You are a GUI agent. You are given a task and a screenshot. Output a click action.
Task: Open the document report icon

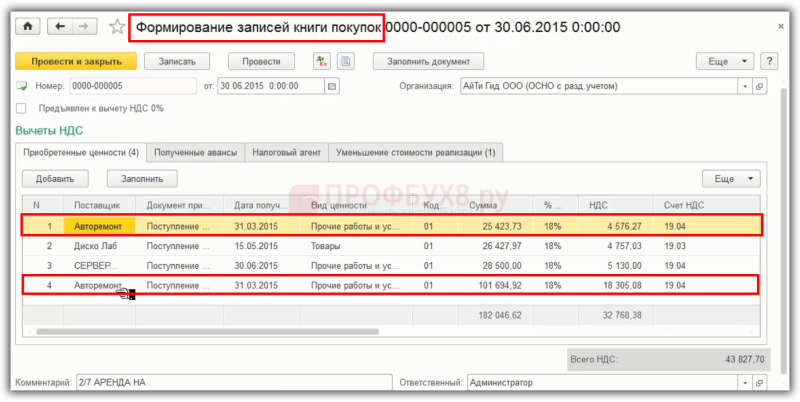[x=346, y=61]
